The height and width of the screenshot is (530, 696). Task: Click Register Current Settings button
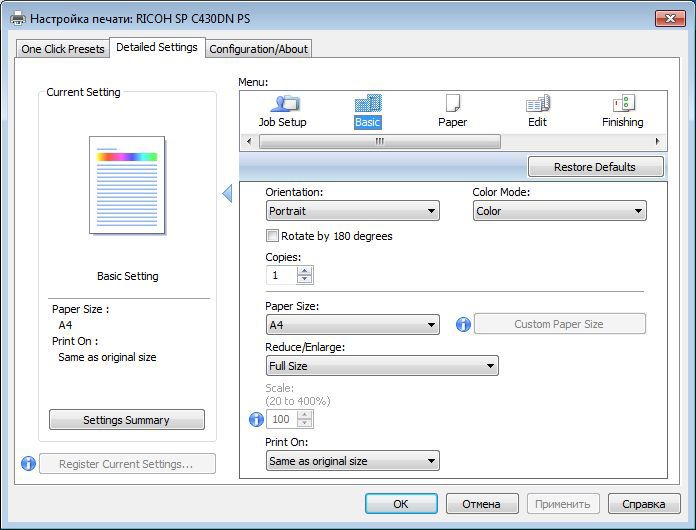click(x=127, y=463)
